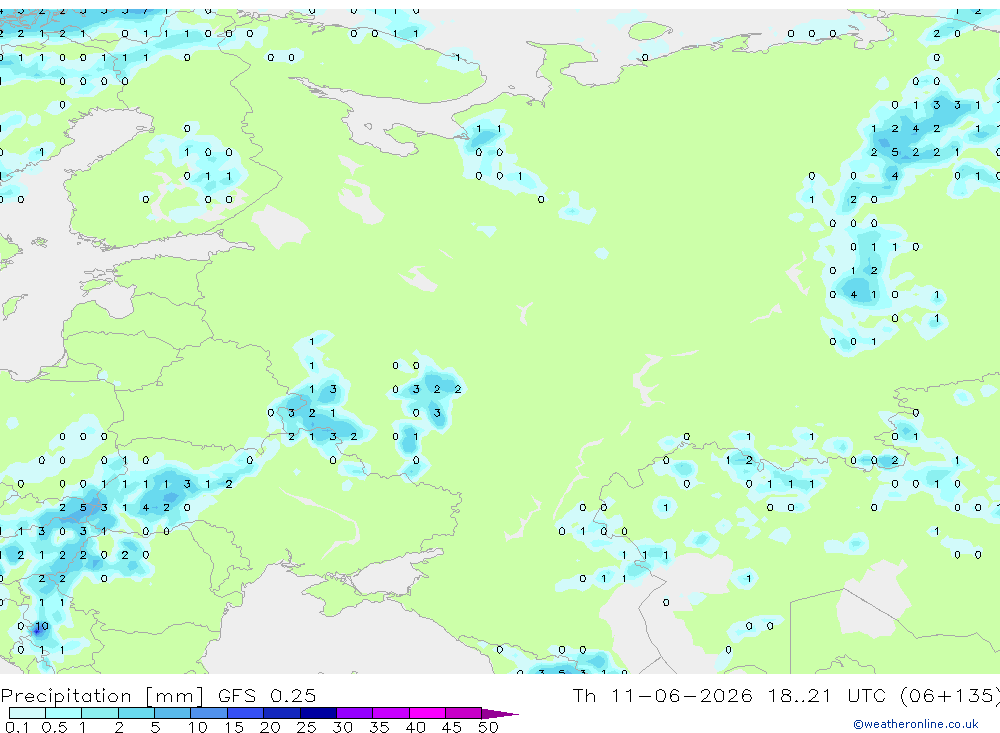This screenshot has width=1000, height=733.
Task: Click the '(06+135)' run offset text
Action: 950,696
